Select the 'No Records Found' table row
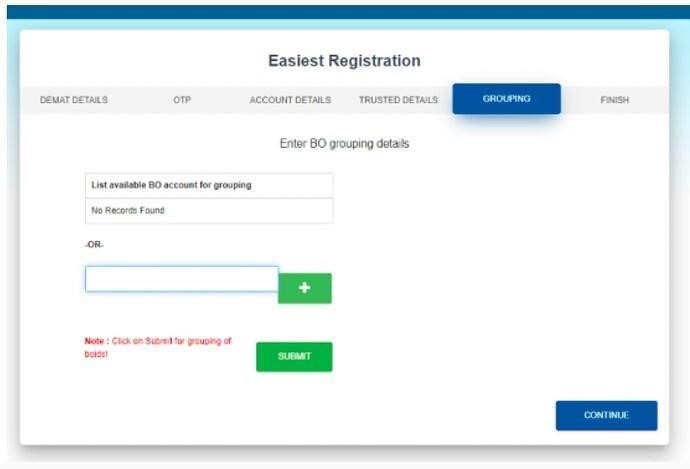The width and height of the screenshot is (690, 469). pos(209,211)
